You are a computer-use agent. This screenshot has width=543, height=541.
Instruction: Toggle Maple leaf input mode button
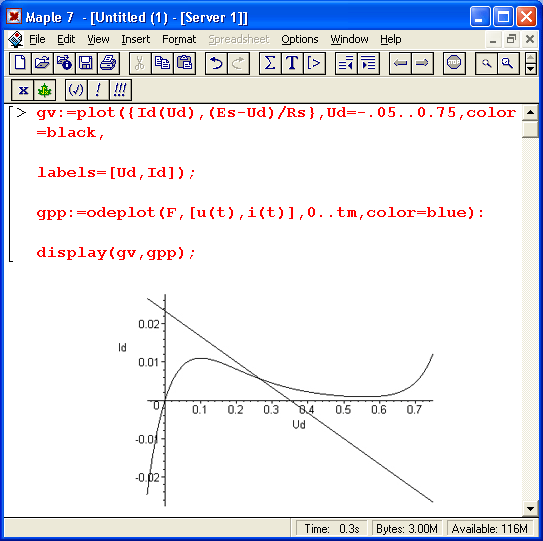45,90
